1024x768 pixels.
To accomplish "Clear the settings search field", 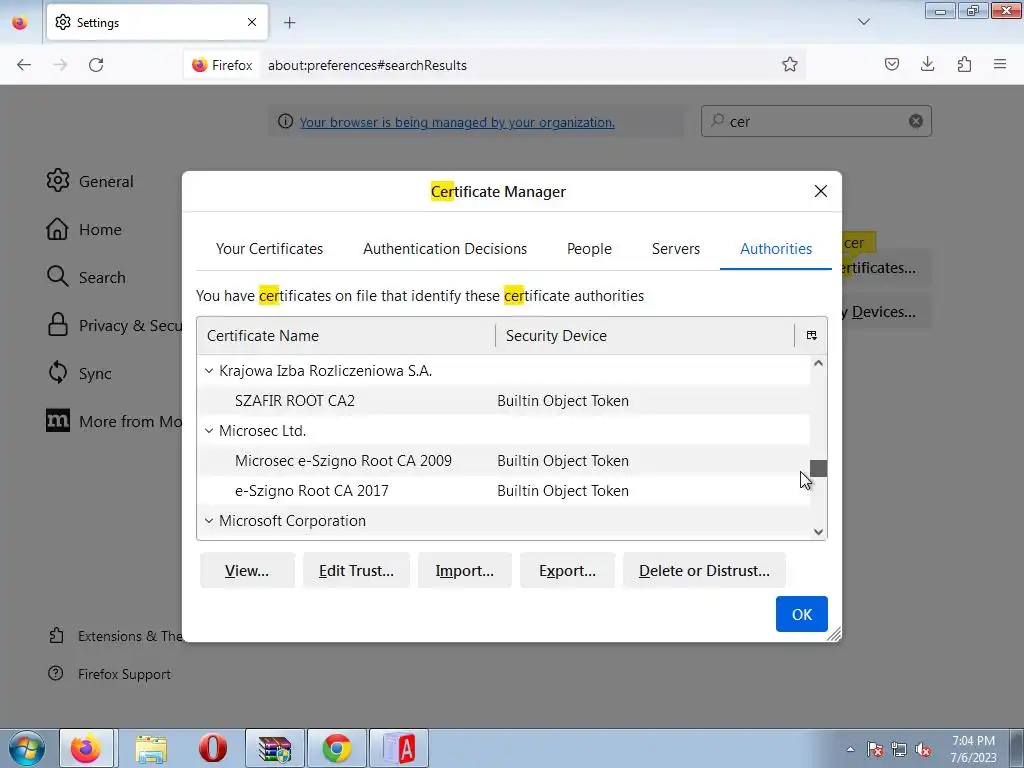I will (916, 121).
